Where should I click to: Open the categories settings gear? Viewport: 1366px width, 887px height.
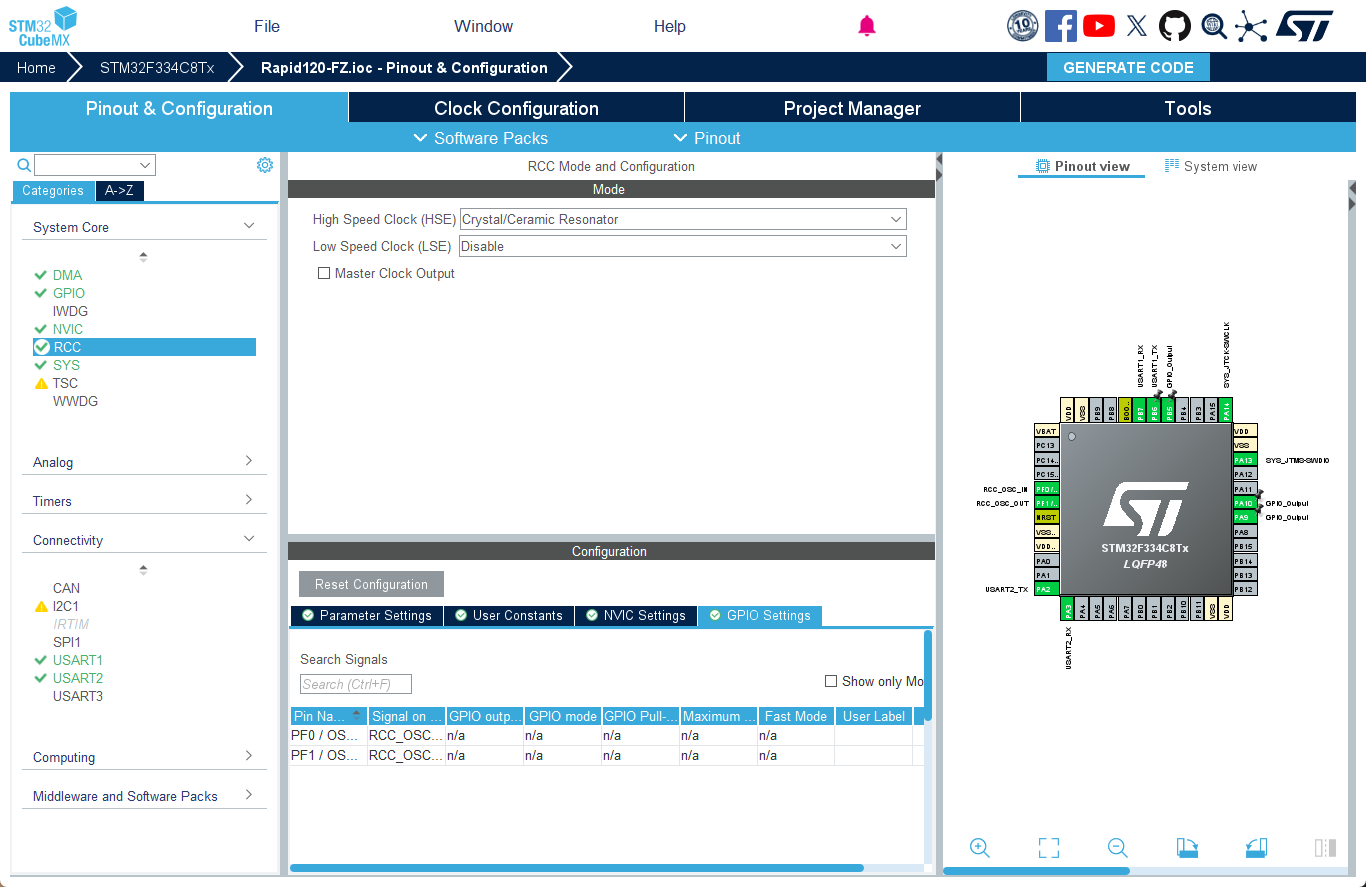pyautogui.click(x=264, y=165)
